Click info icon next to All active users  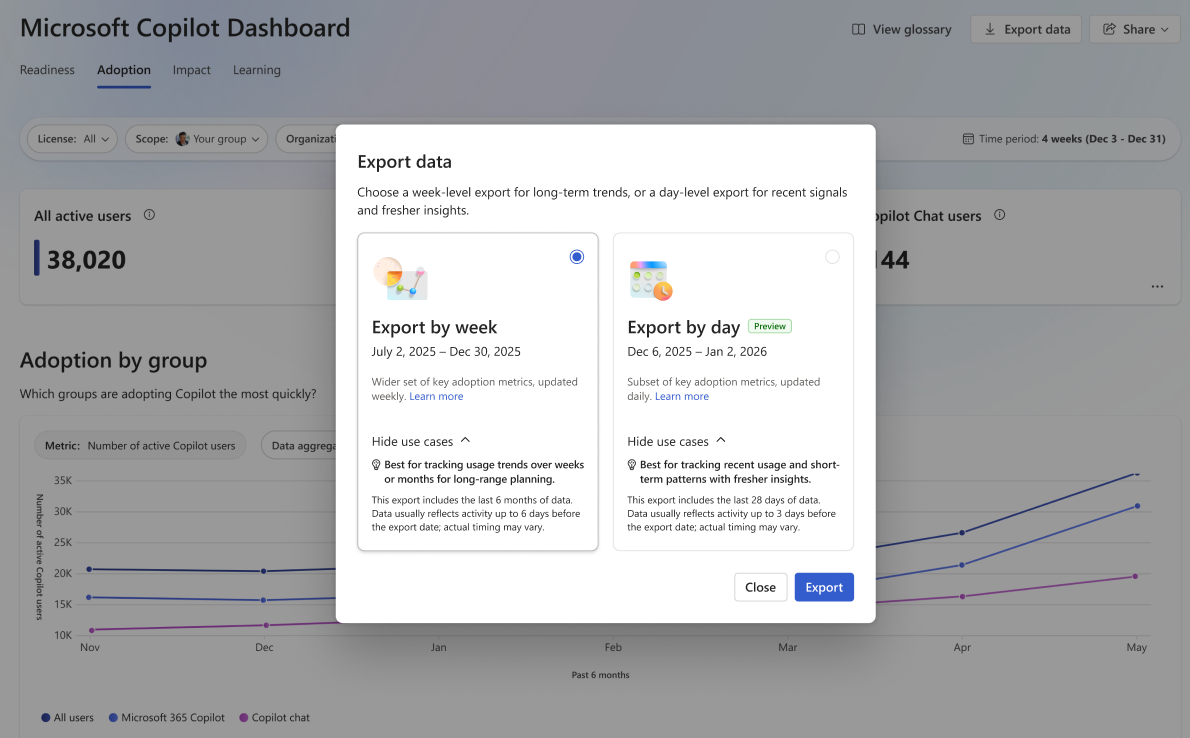[150, 215]
